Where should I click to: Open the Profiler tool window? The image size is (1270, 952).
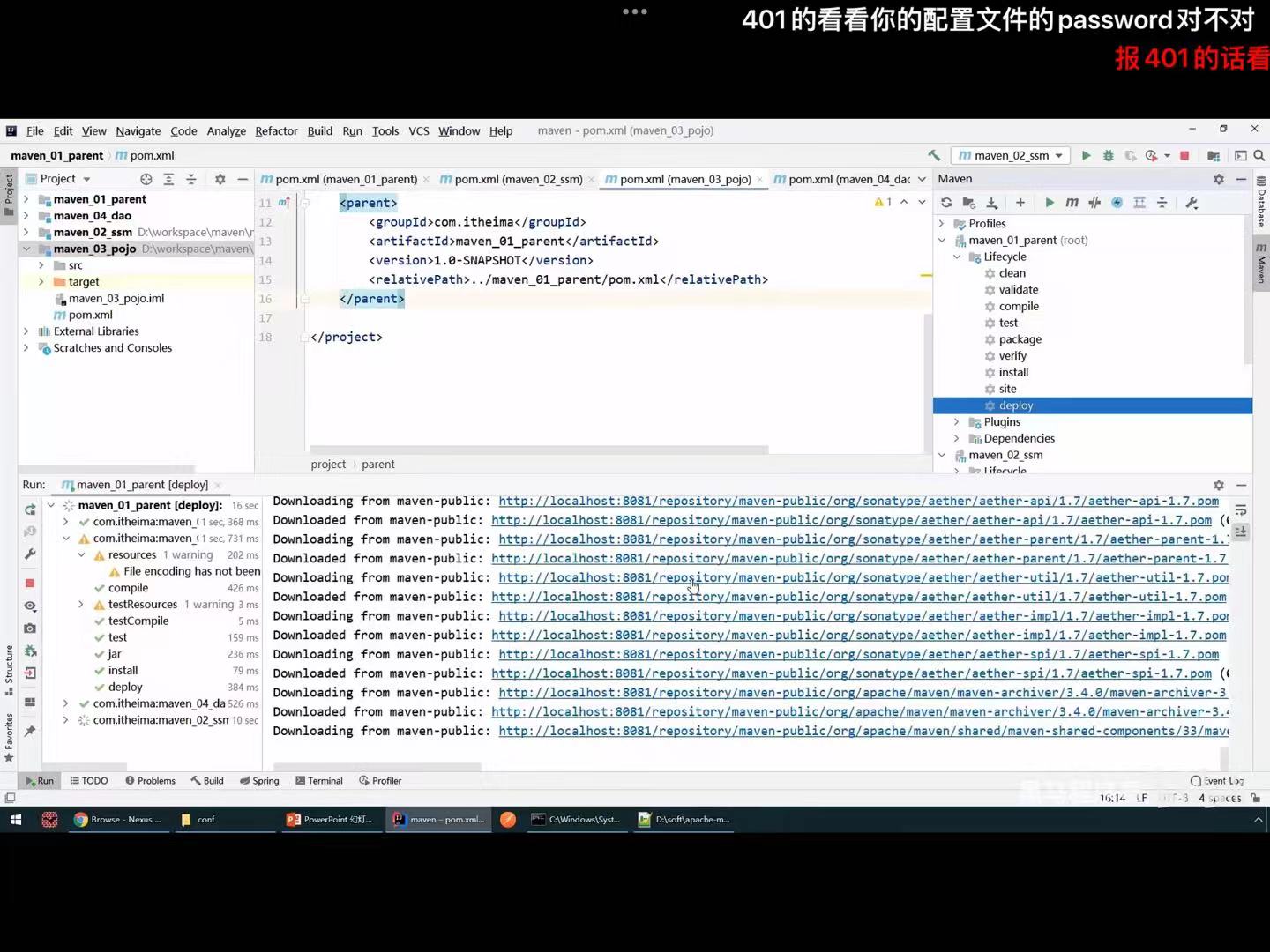(x=380, y=781)
